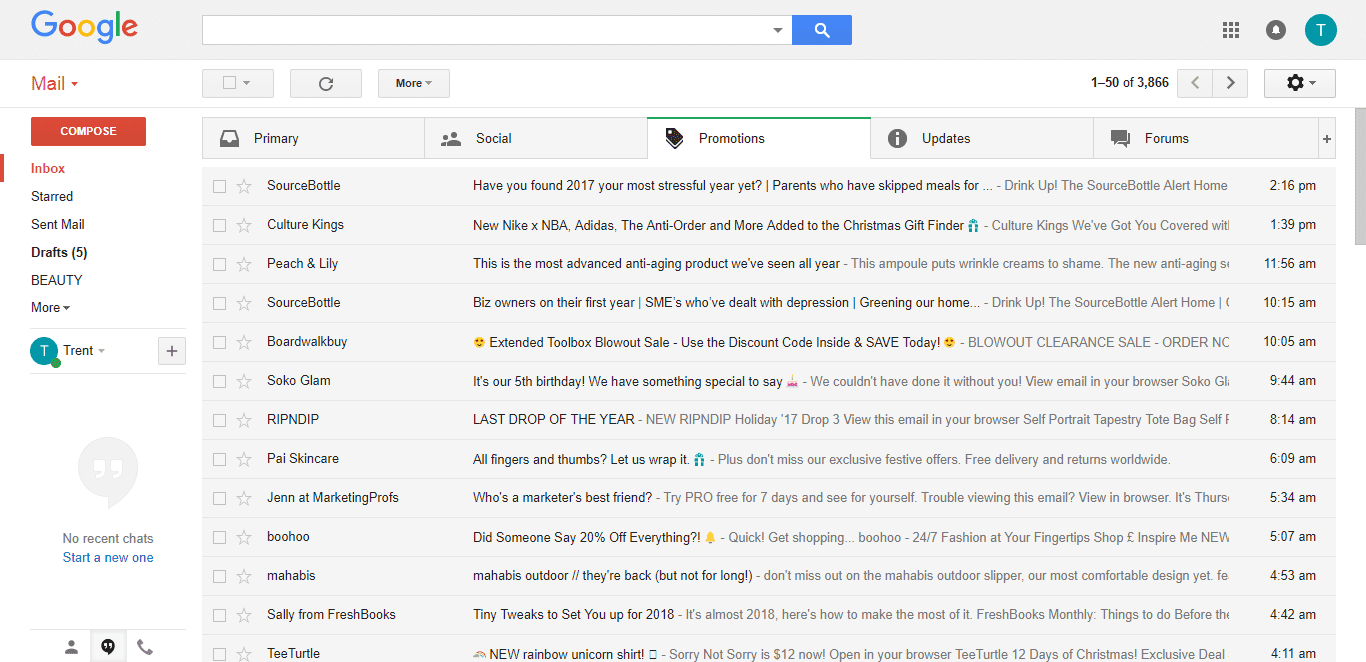This screenshot has width=1366, height=662.
Task: Click the 'Start a new one' chat link
Action: coord(108,558)
